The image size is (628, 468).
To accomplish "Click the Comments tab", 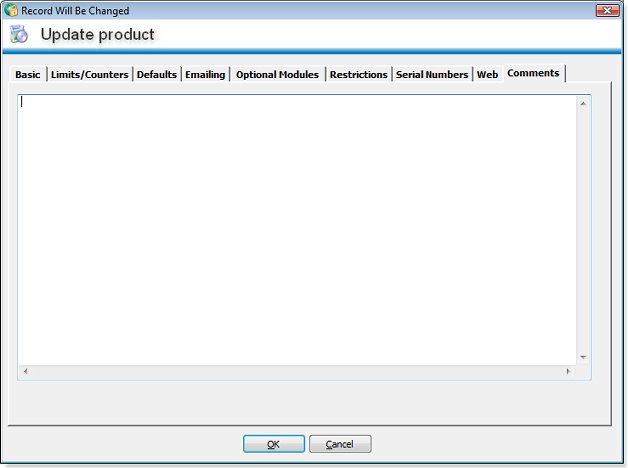I will [533, 73].
